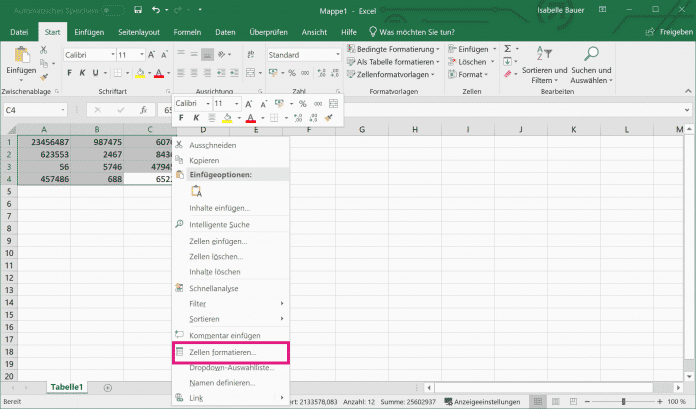Image resolution: width=696 pixels, height=409 pixels.
Task: Click the zoom slider in status bar
Action: 625,401
